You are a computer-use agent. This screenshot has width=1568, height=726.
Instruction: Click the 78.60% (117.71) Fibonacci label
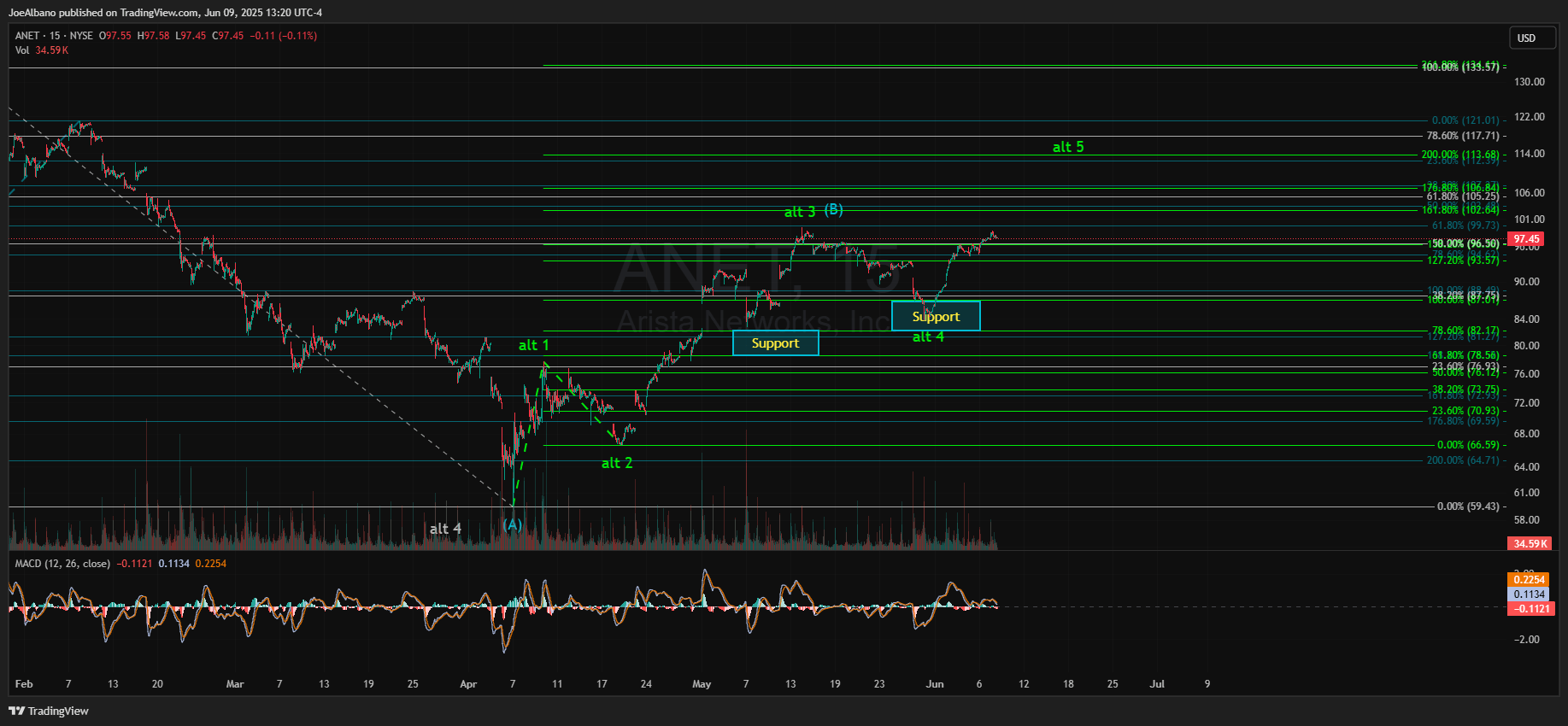[1463, 136]
